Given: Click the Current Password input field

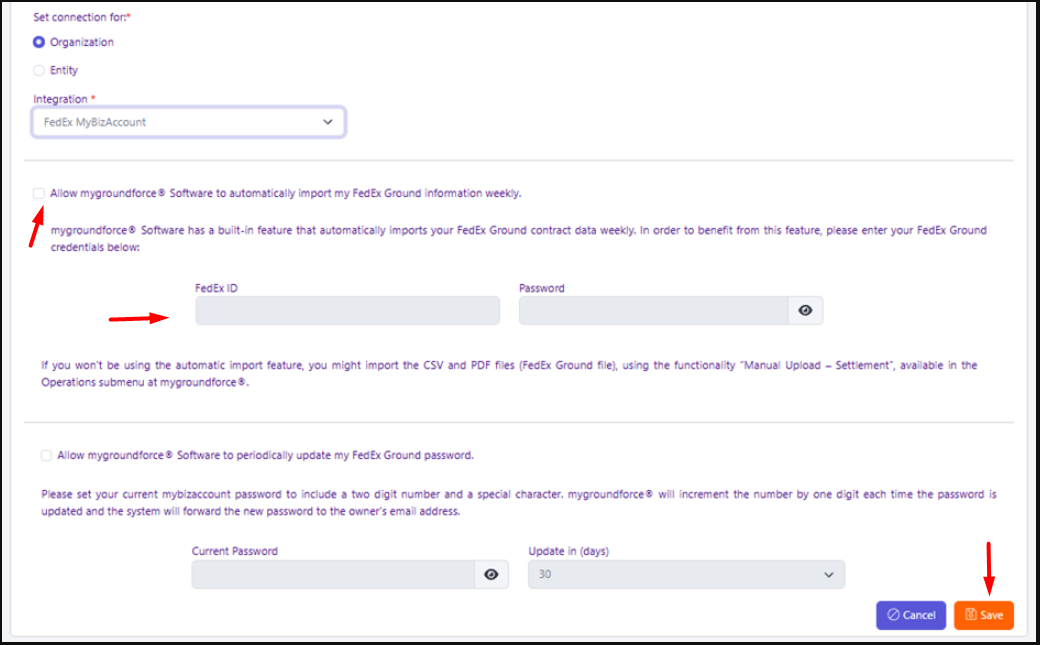Looking at the screenshot, I should pyautogui.click(x=333, y=575).
